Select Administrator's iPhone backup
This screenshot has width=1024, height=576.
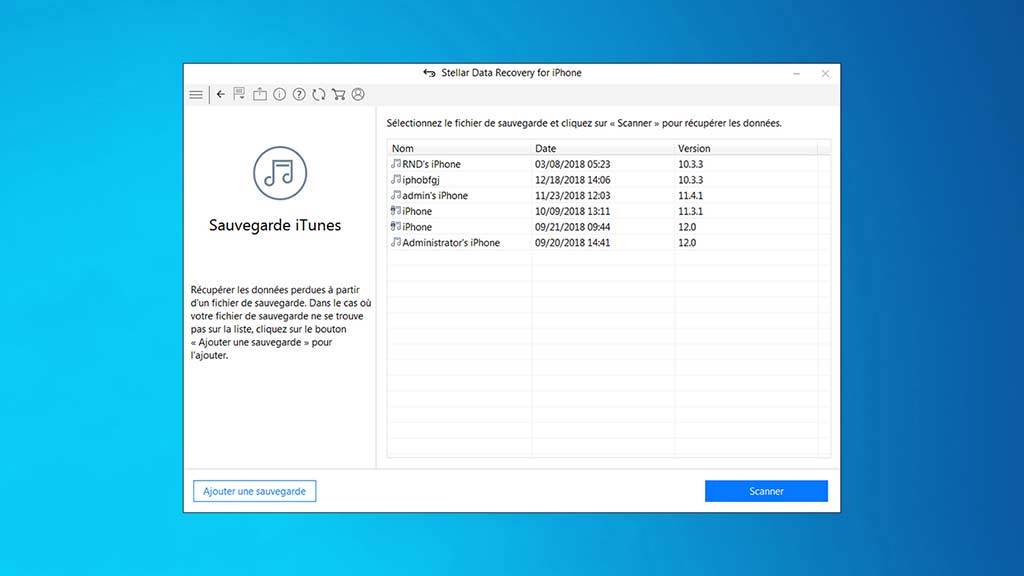(450, 243)
